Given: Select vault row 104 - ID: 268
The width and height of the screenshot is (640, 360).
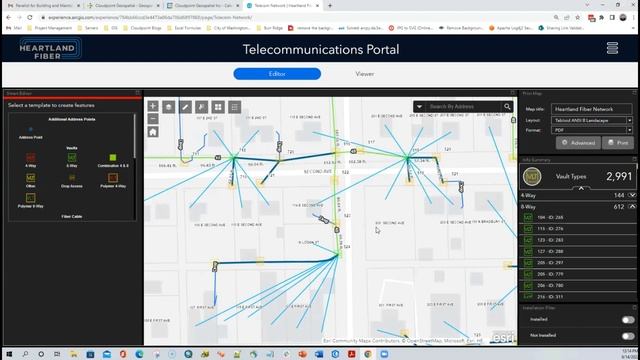Looking at the screenshot, I should pos(579,218).
